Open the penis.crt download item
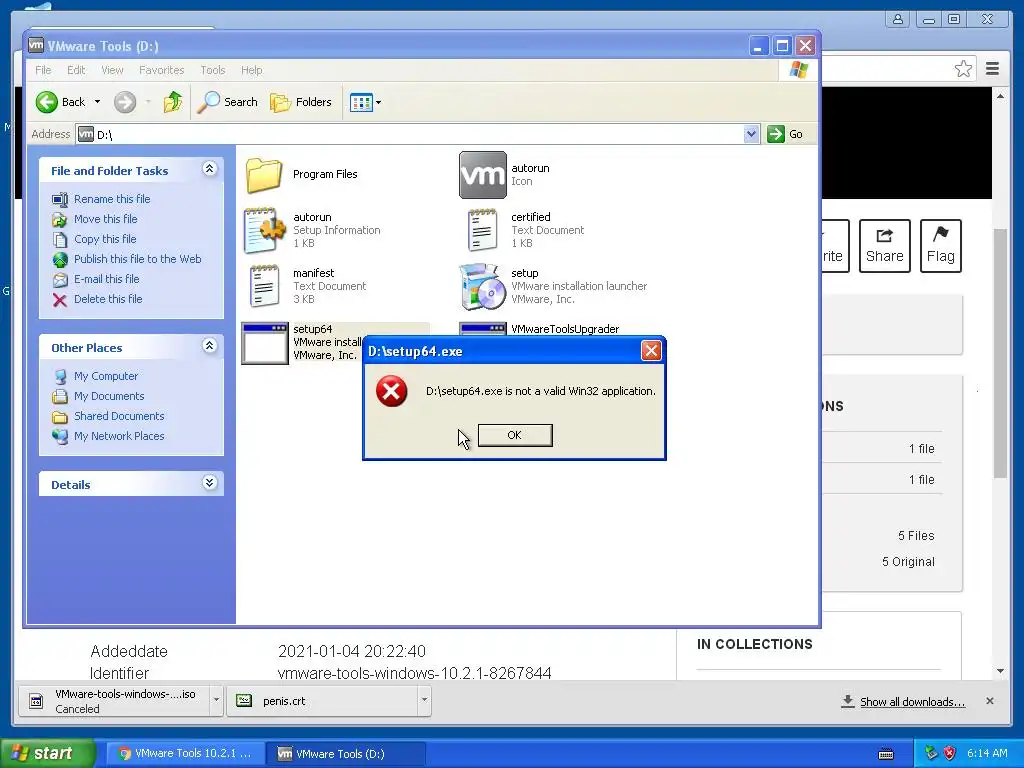Viewport: 1024px width, 768px height. tap(323, 701)
